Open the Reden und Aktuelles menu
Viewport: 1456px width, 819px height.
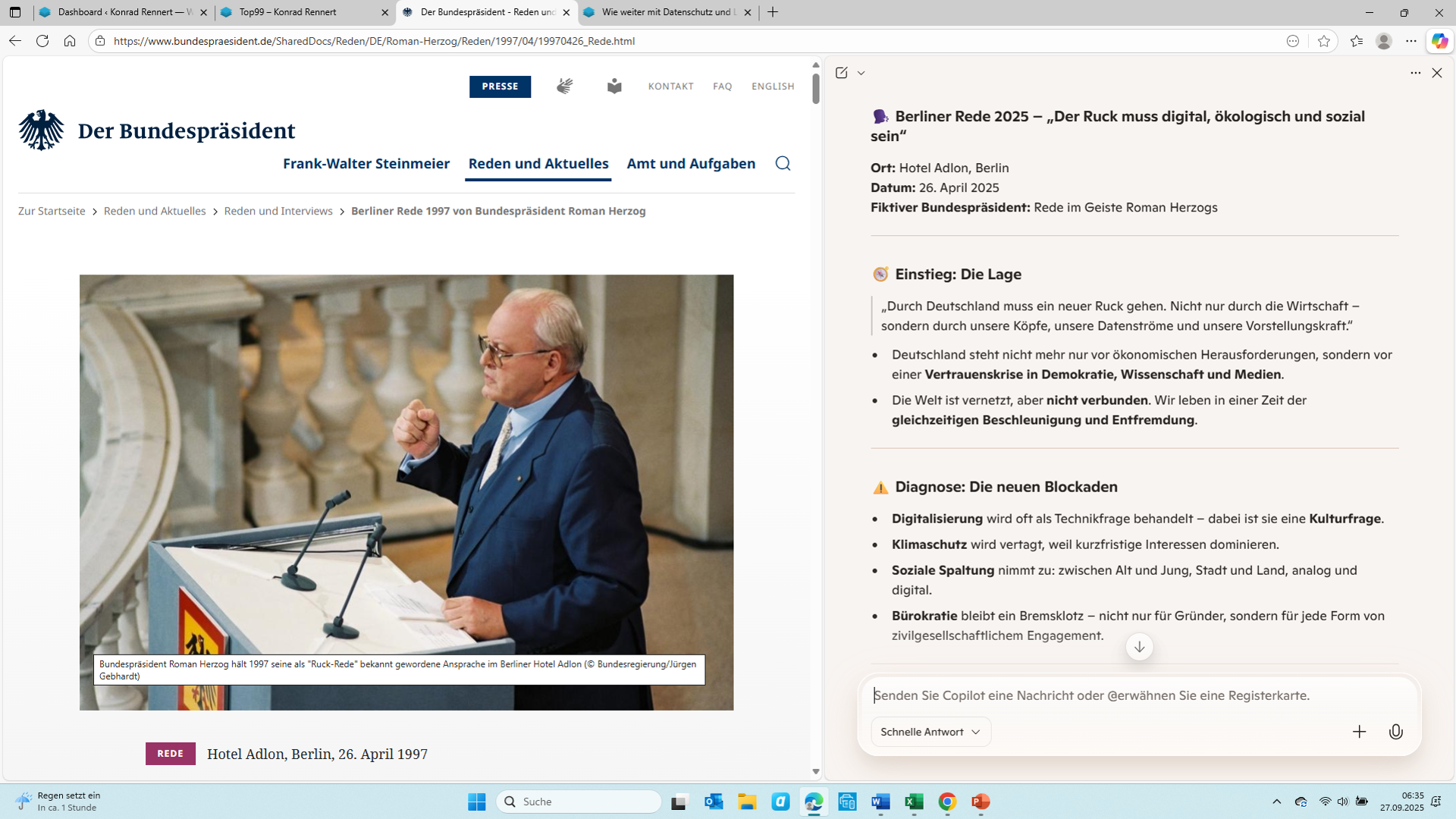538,164
